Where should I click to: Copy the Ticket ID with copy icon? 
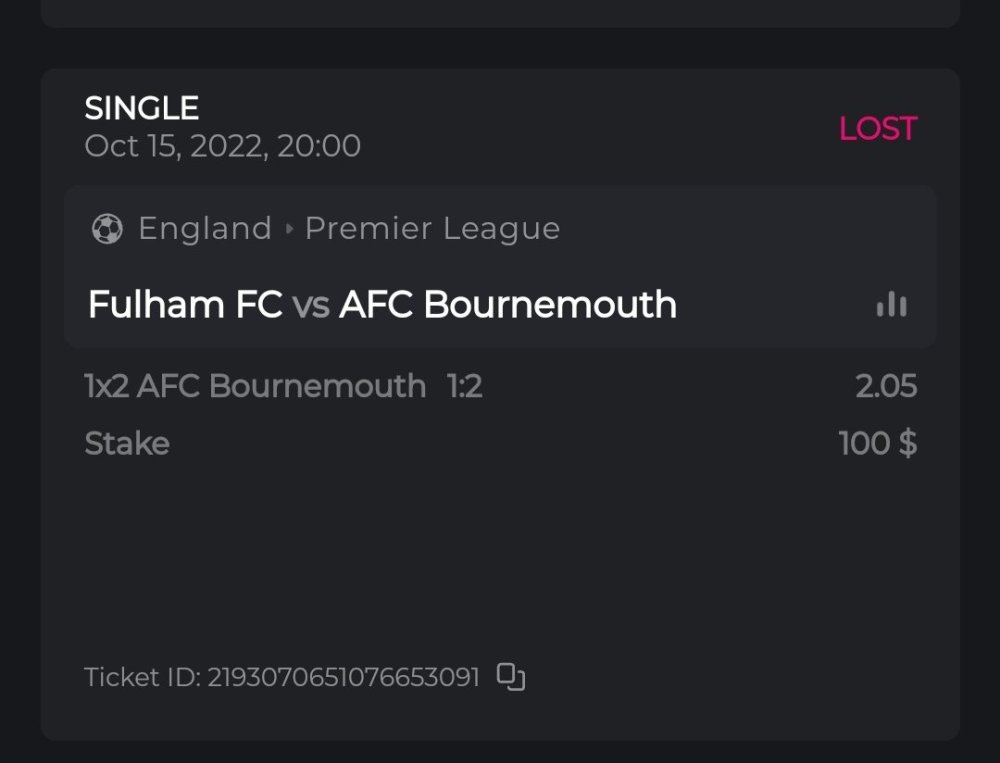(x=511, y=677)
